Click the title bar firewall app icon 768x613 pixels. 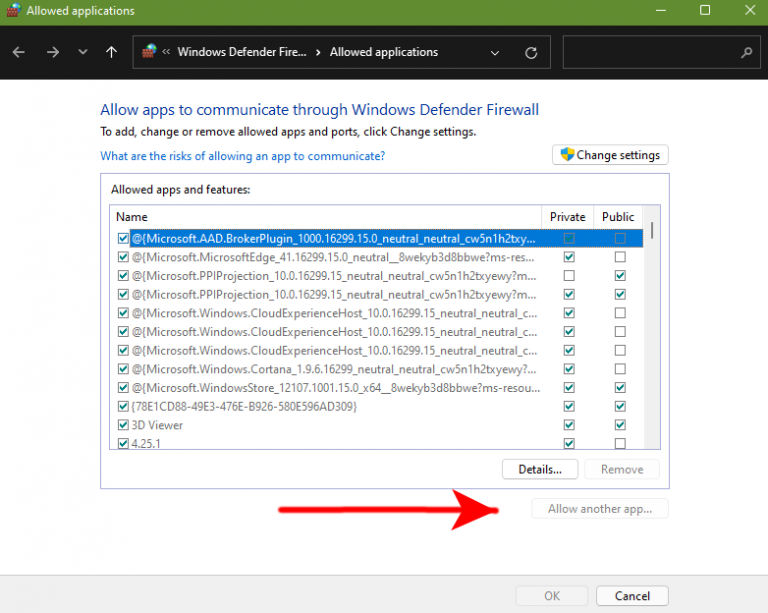(13, 10)
